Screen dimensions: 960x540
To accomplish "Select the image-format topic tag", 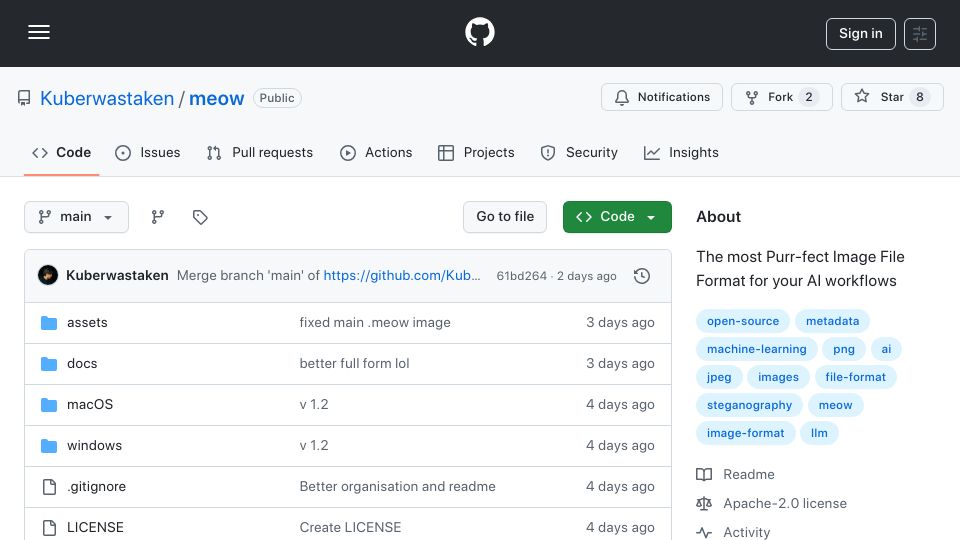I will (x=745, y=433).
